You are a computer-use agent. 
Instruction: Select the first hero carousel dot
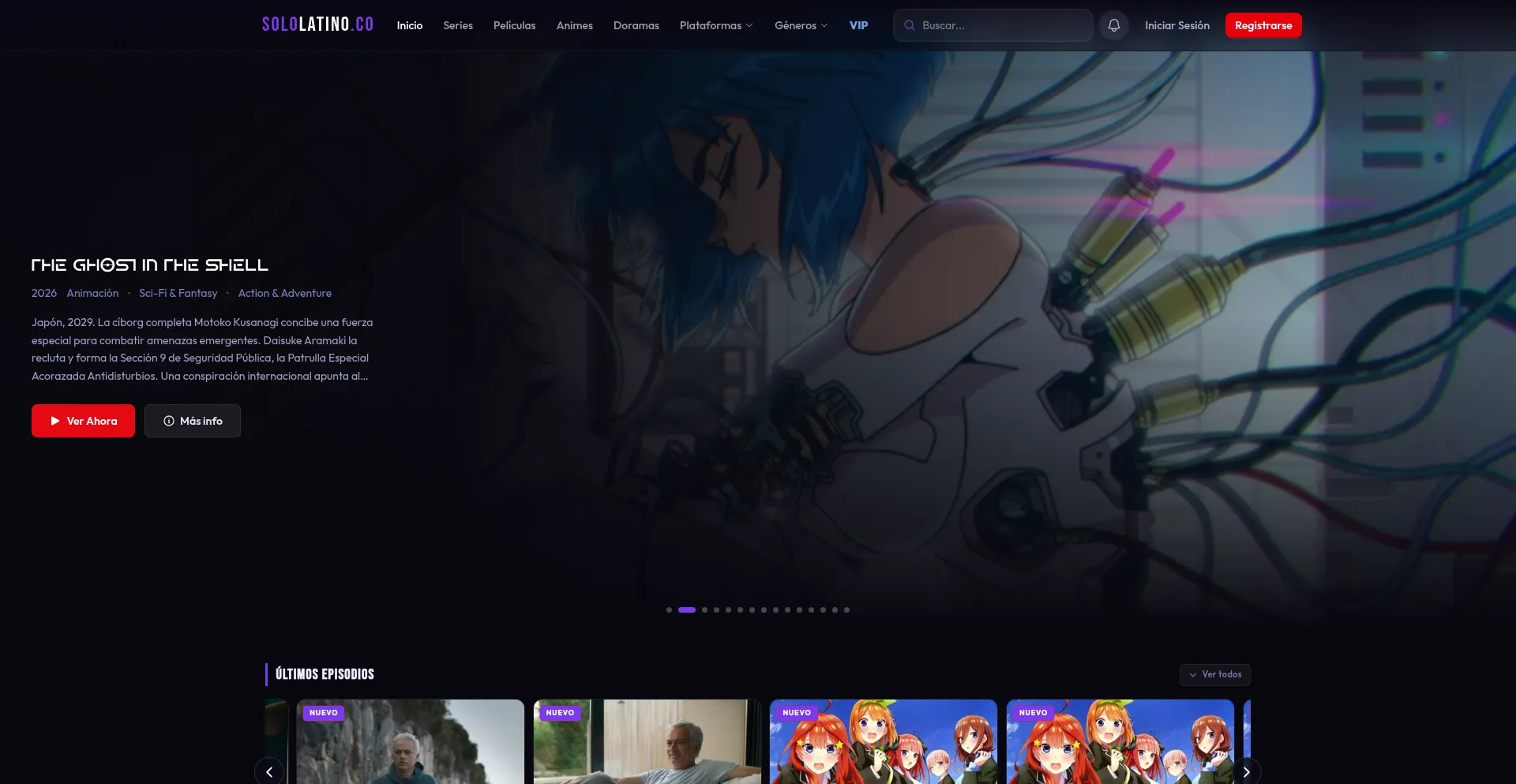tap(669, 610)
